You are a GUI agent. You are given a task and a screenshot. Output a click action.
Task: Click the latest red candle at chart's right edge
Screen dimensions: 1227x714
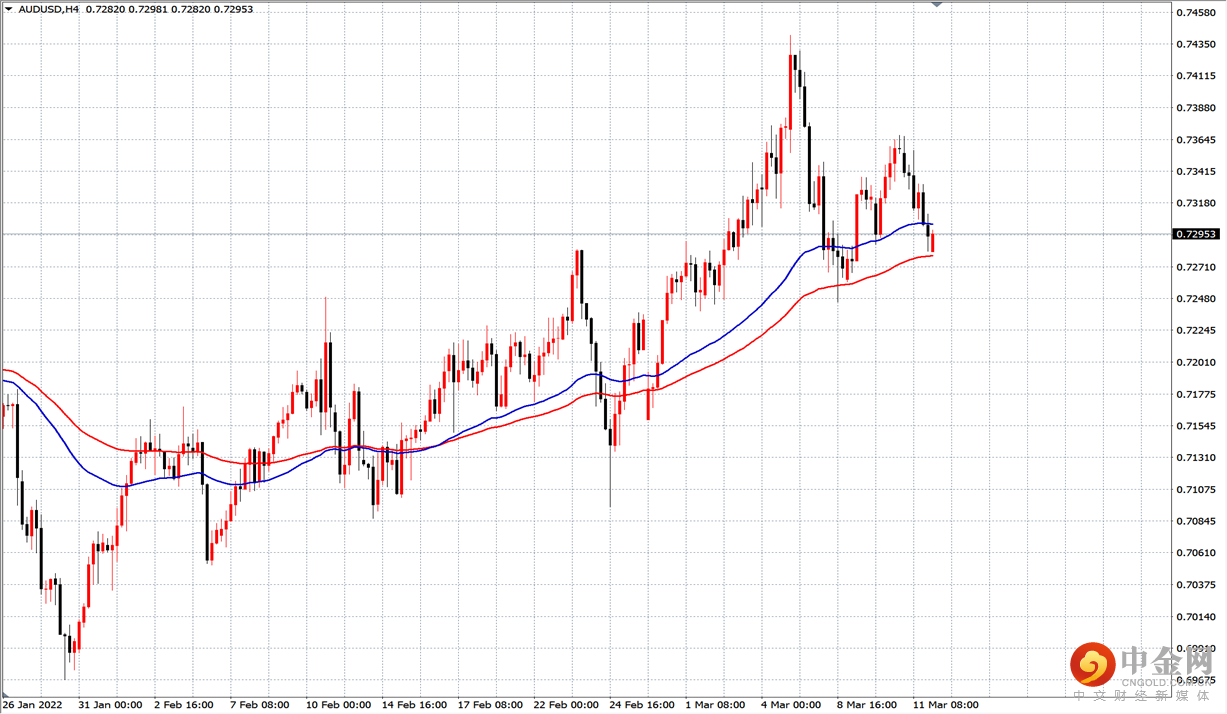932,241
